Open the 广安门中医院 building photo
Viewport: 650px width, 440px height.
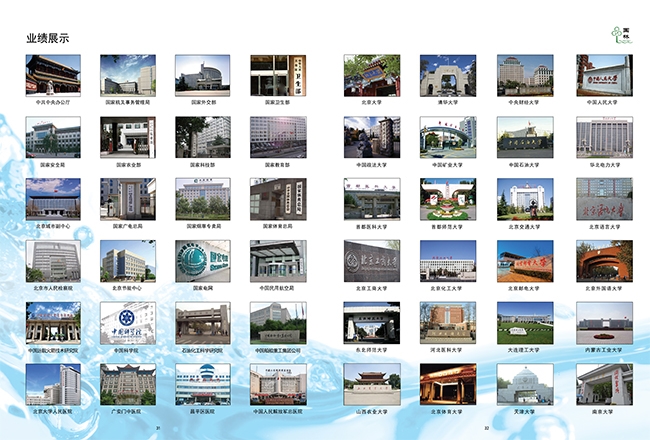pos(127,383)
